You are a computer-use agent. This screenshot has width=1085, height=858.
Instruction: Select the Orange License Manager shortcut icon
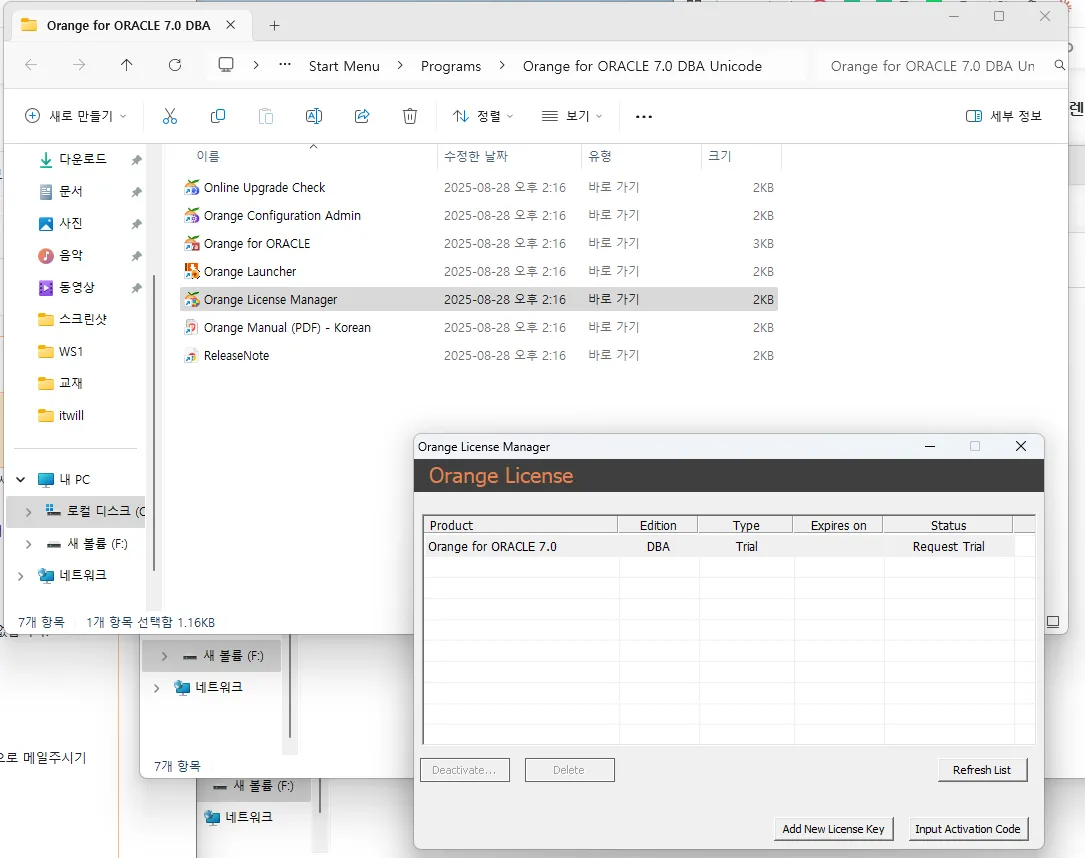click(x=192, y=300)
